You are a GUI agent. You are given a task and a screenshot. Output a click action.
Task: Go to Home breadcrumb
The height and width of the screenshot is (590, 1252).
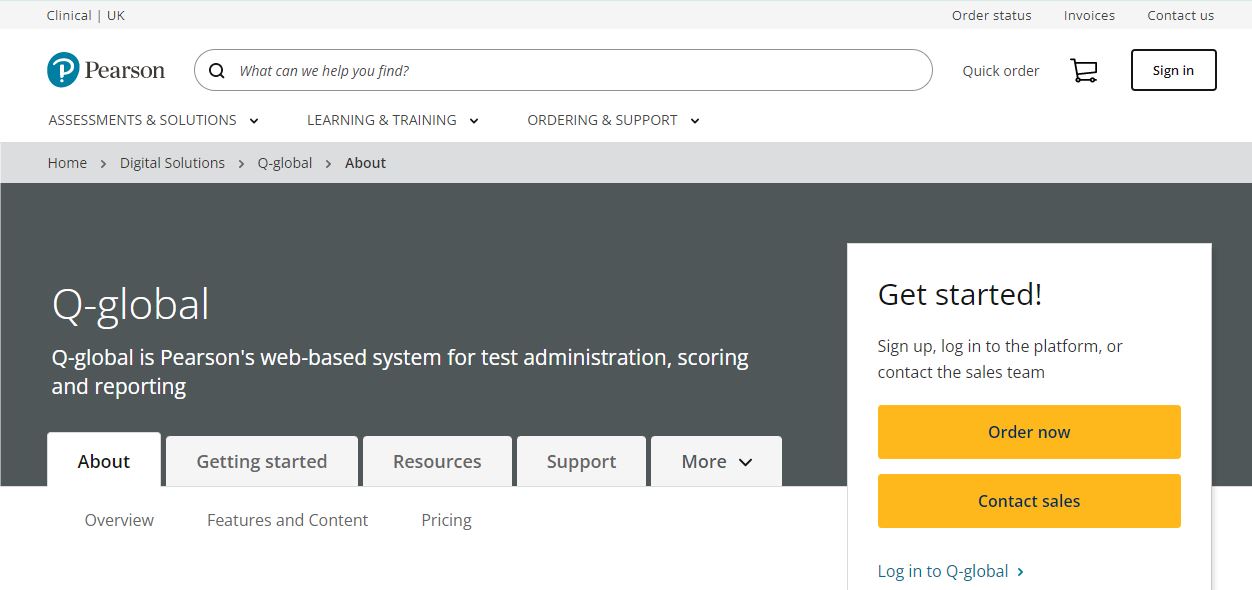[67, 163]
